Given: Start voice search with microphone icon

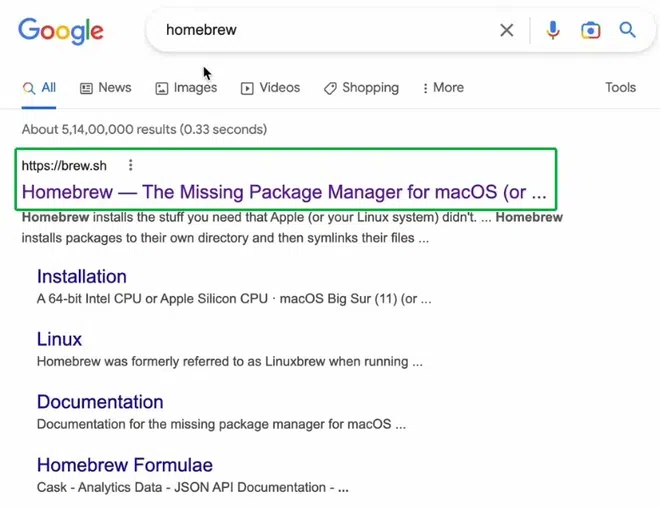Looking at the screenshot, I should click(x=553, y=30).
